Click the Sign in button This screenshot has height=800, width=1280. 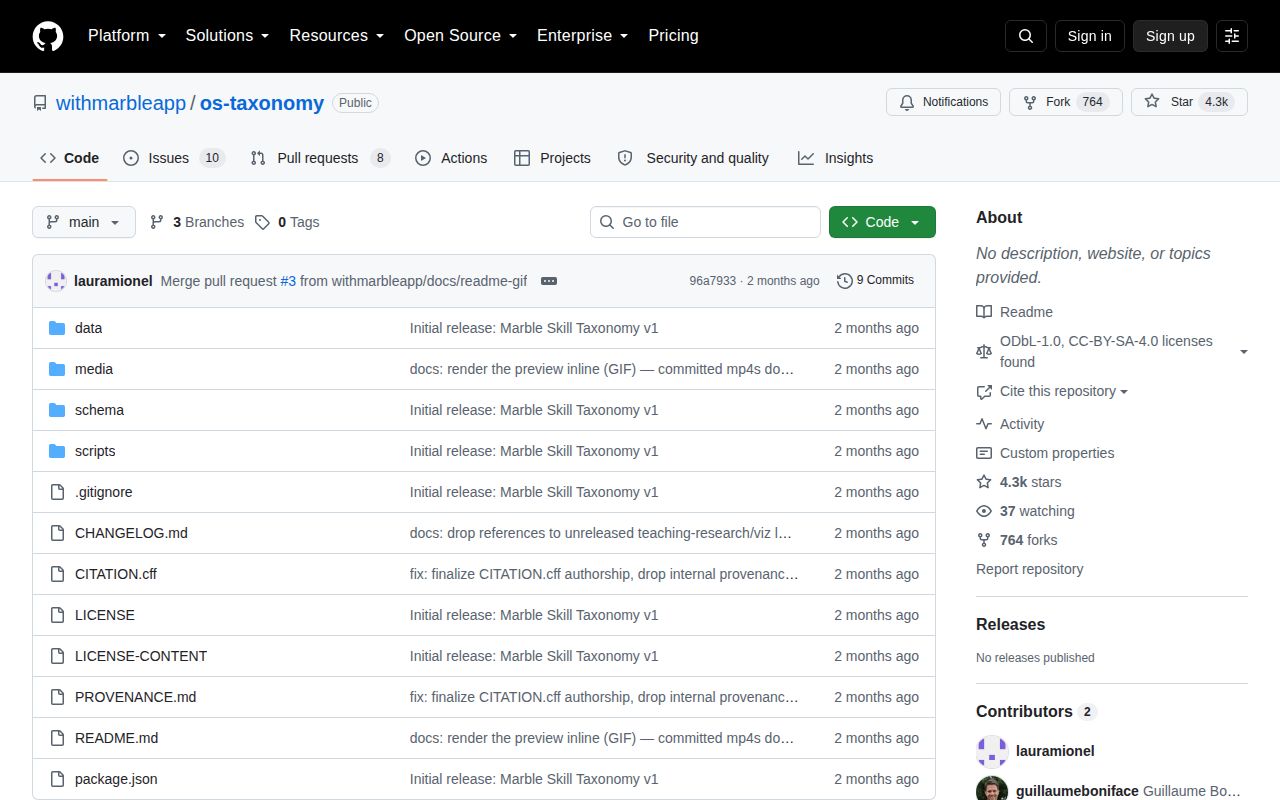click(x=1089, y=36)
